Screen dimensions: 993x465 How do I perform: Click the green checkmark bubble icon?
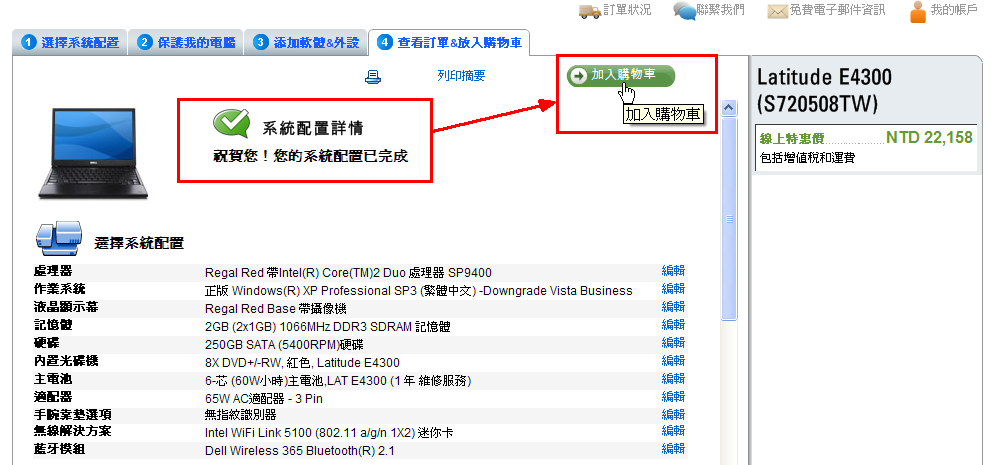231,124
